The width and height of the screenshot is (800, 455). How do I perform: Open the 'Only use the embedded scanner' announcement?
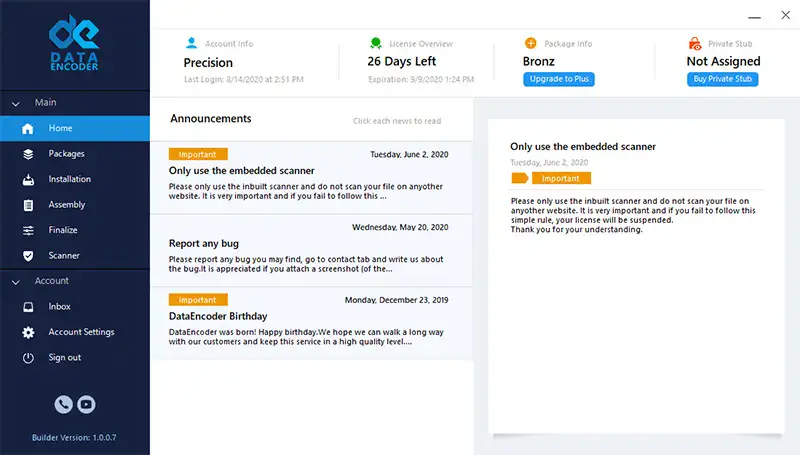coord(311,178)
